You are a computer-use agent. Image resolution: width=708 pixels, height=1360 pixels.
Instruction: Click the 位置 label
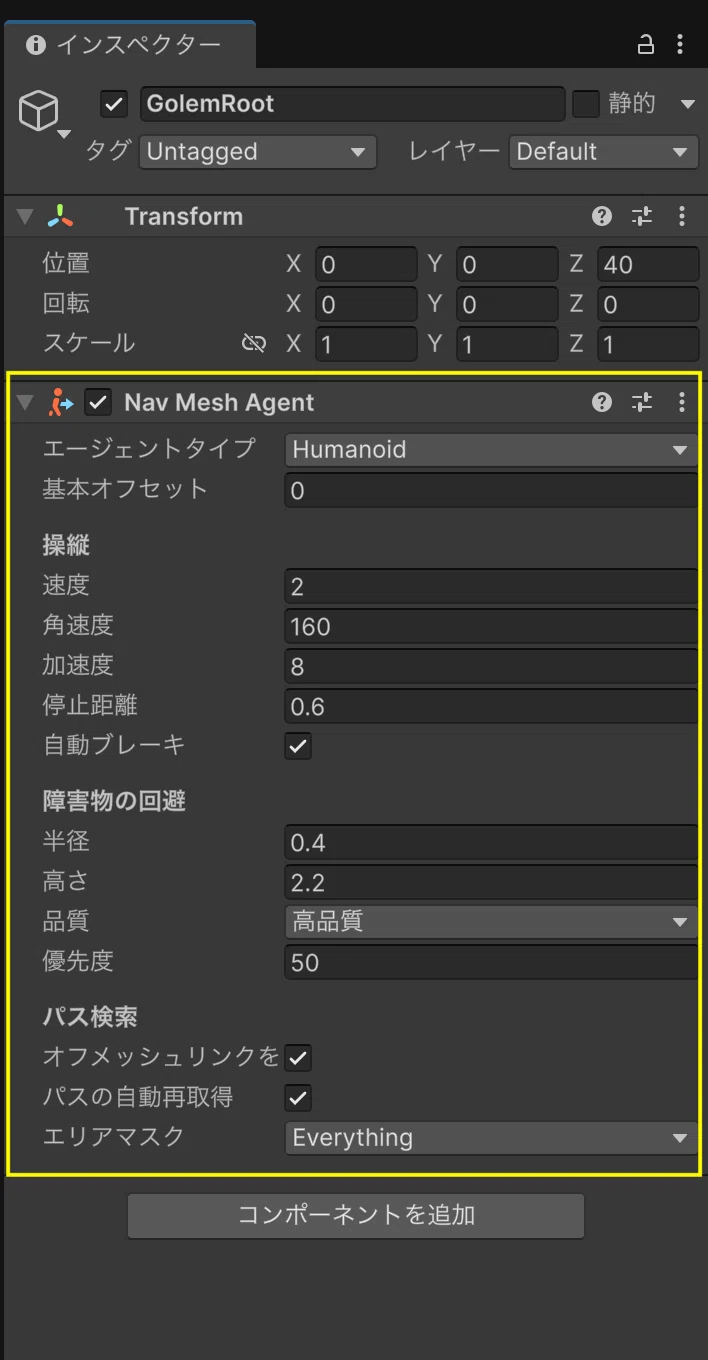(x=66, y=264)
